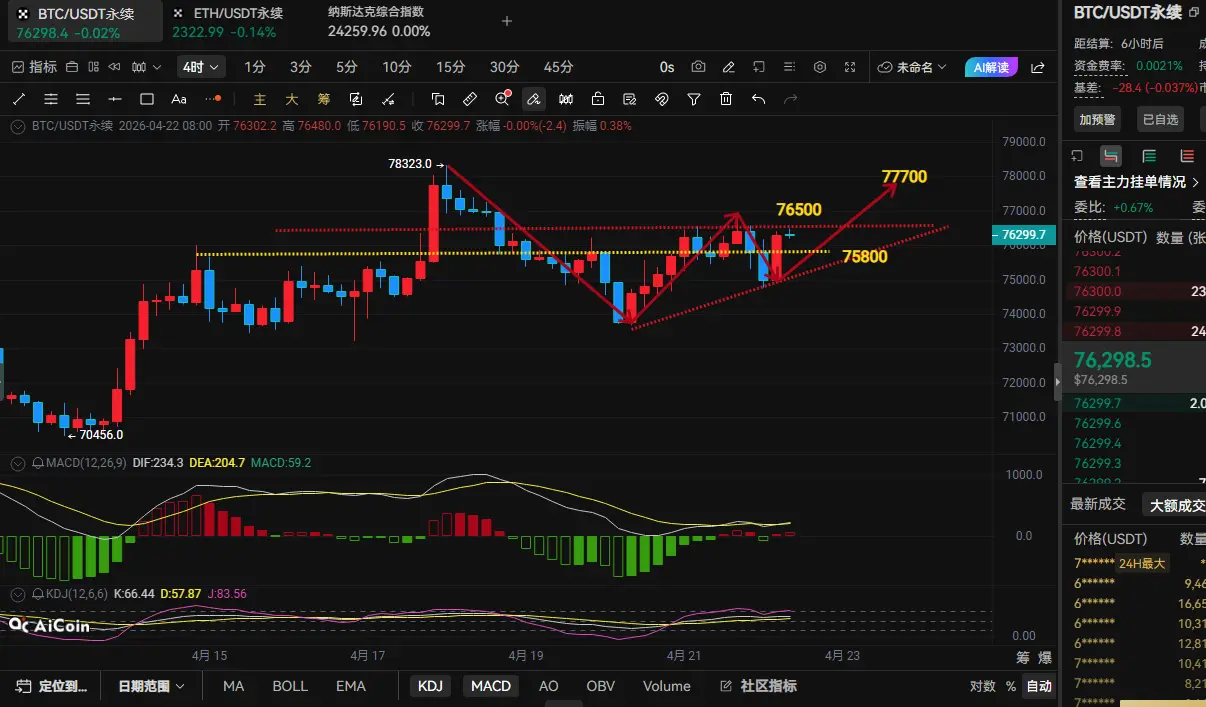Delete drawings with trash can icon
The width and height of the screenshot is (1206, 707).
(x=726, y=99)
